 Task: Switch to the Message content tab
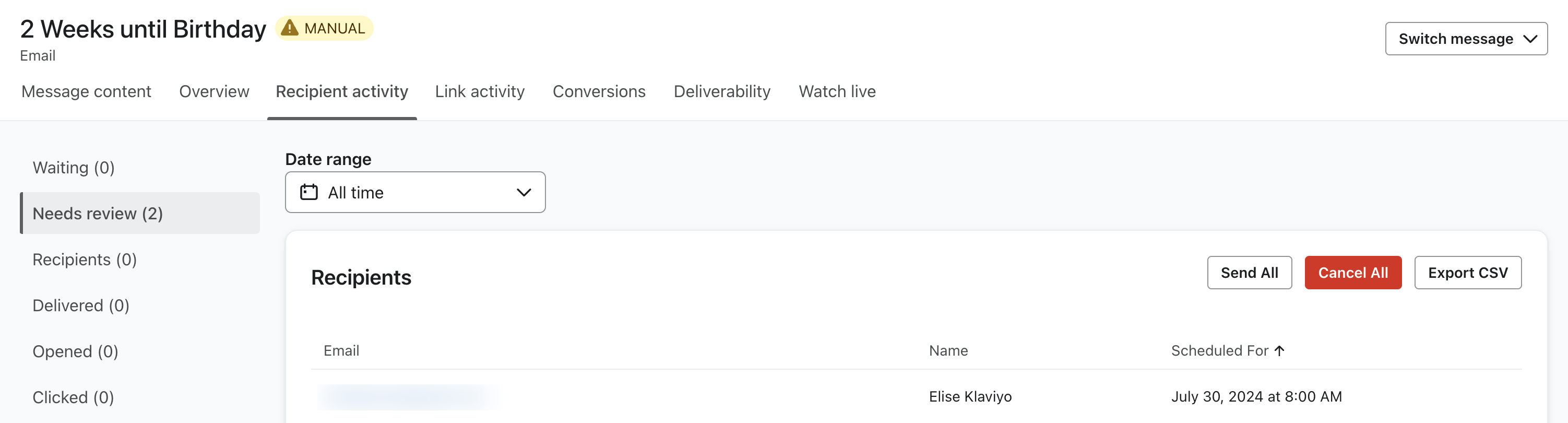coord(86,91)
